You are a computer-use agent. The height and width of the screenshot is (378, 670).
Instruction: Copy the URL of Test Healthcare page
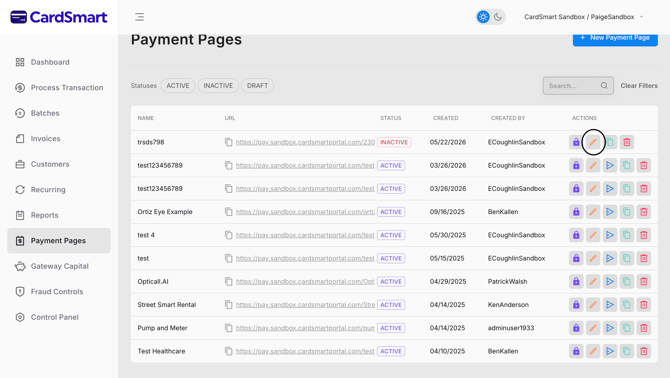click(x=229, y=351)
